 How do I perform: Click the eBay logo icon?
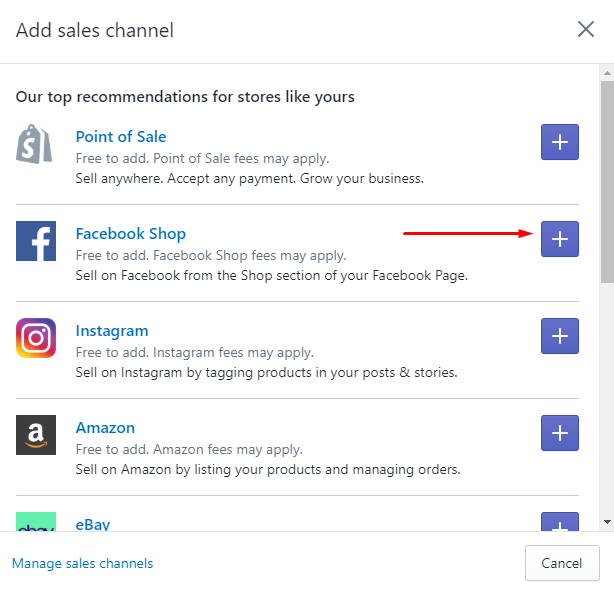[x=35, y=522]
